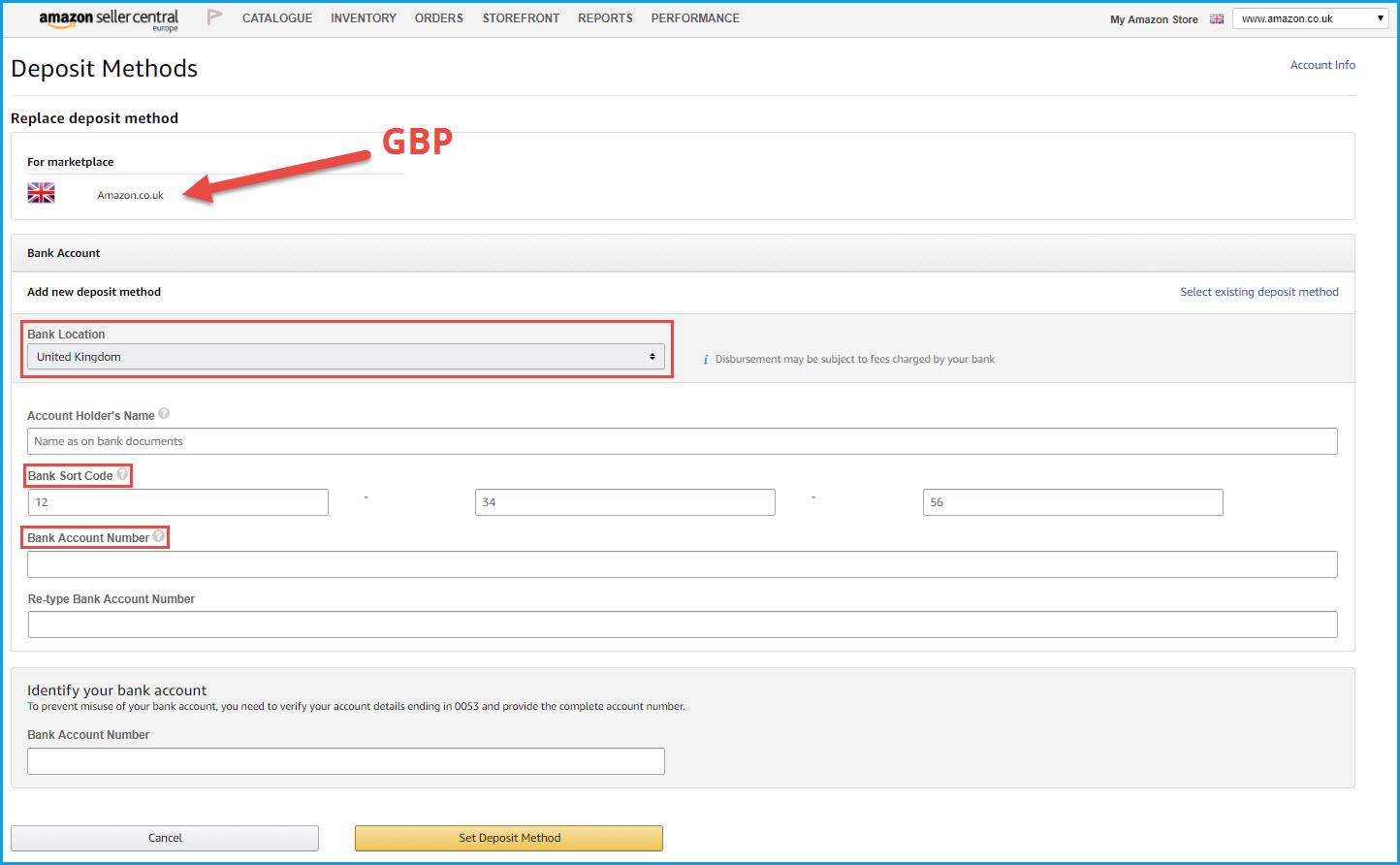Click the Bank Account Number field under sort code

pos(683,564)
